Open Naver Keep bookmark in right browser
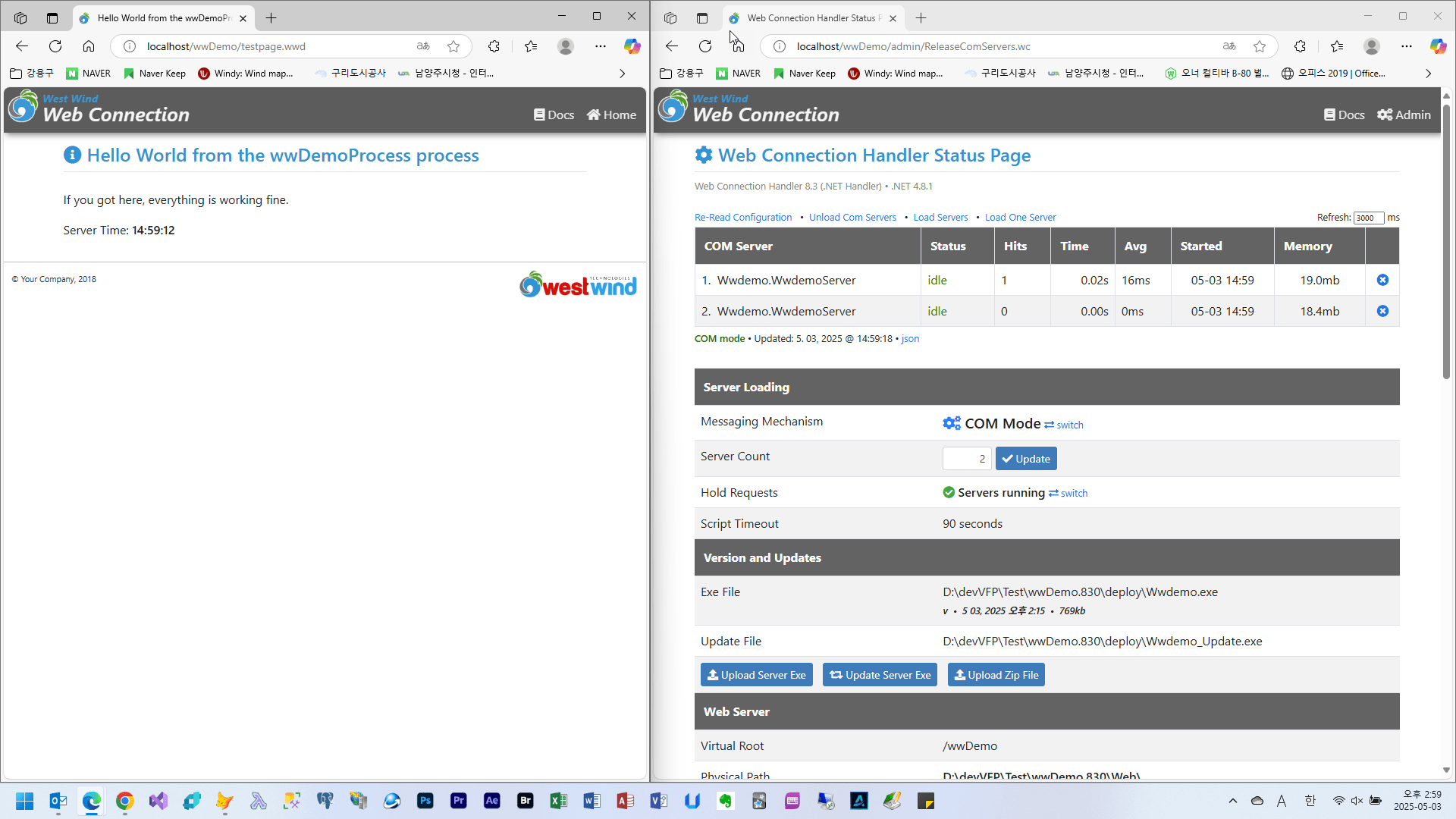The height and width of the screenshot is (819, 1456). coord(805,74)
